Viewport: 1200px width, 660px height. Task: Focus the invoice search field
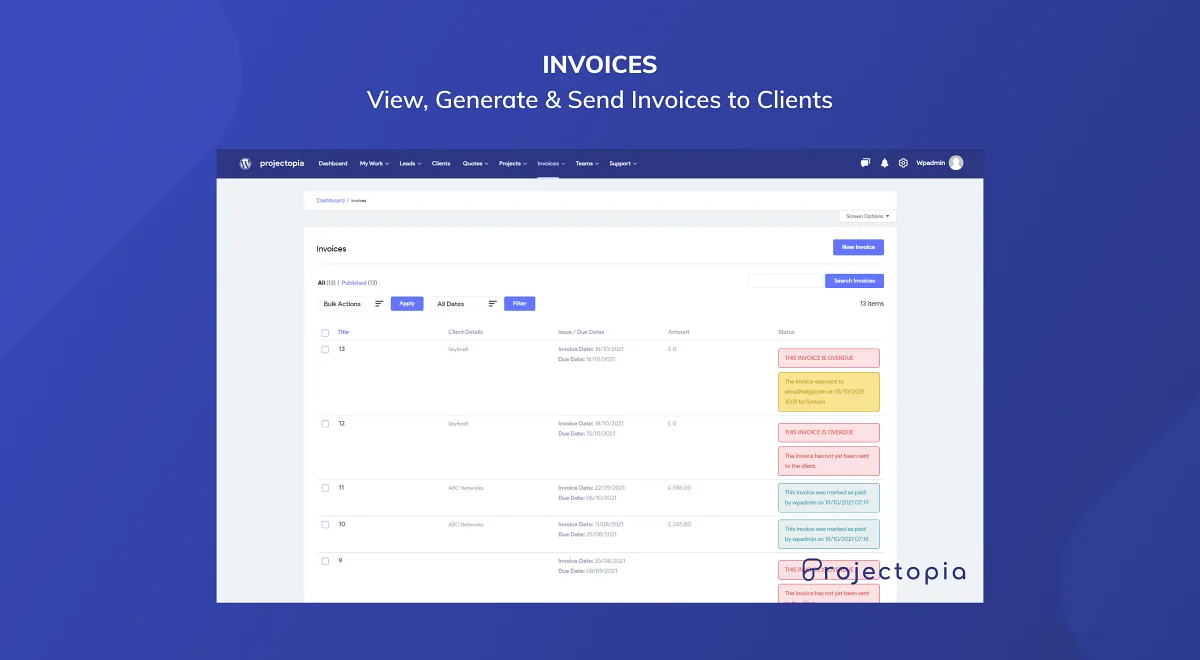click(x=785, y=281)
